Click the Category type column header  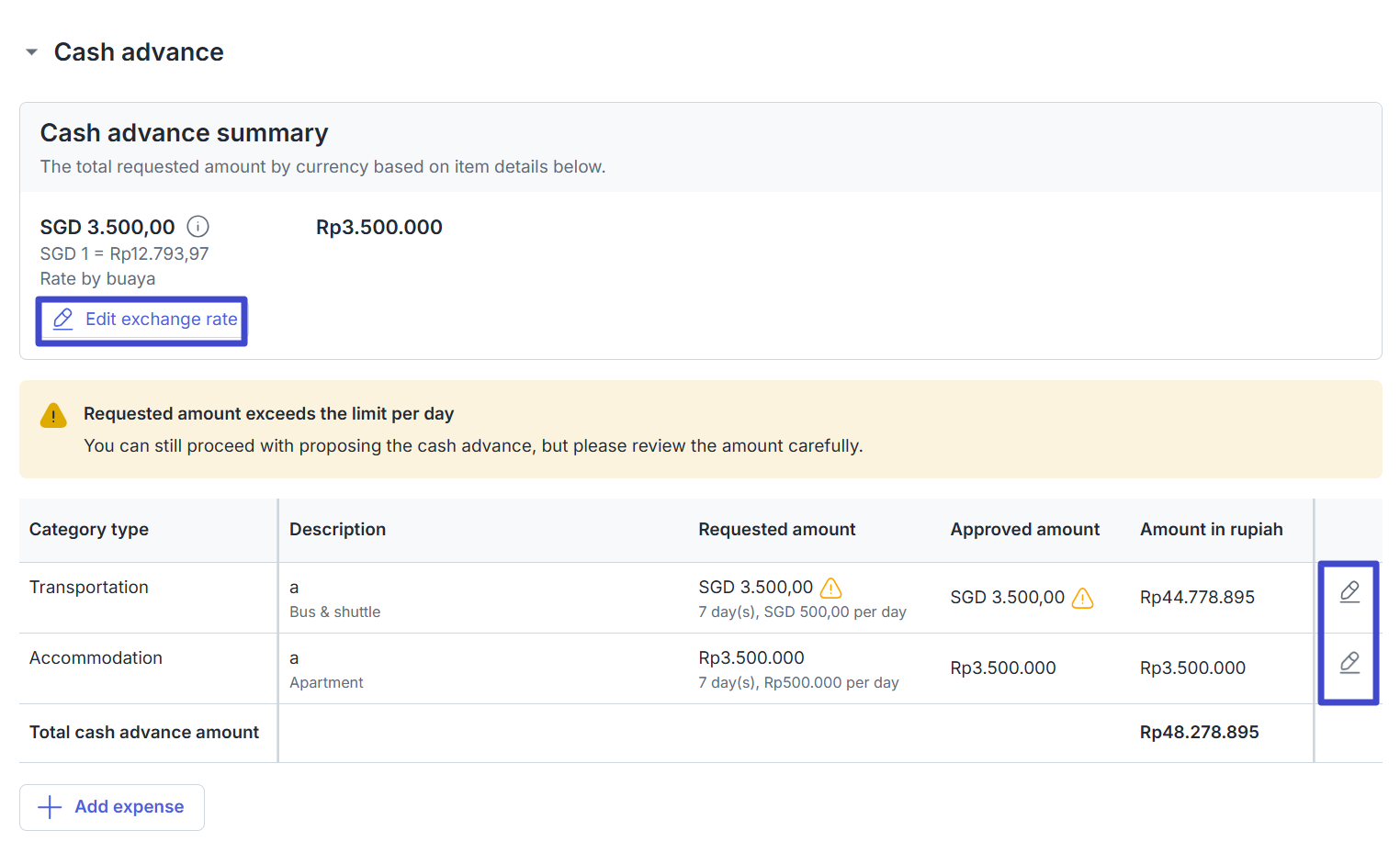(89, 530)
